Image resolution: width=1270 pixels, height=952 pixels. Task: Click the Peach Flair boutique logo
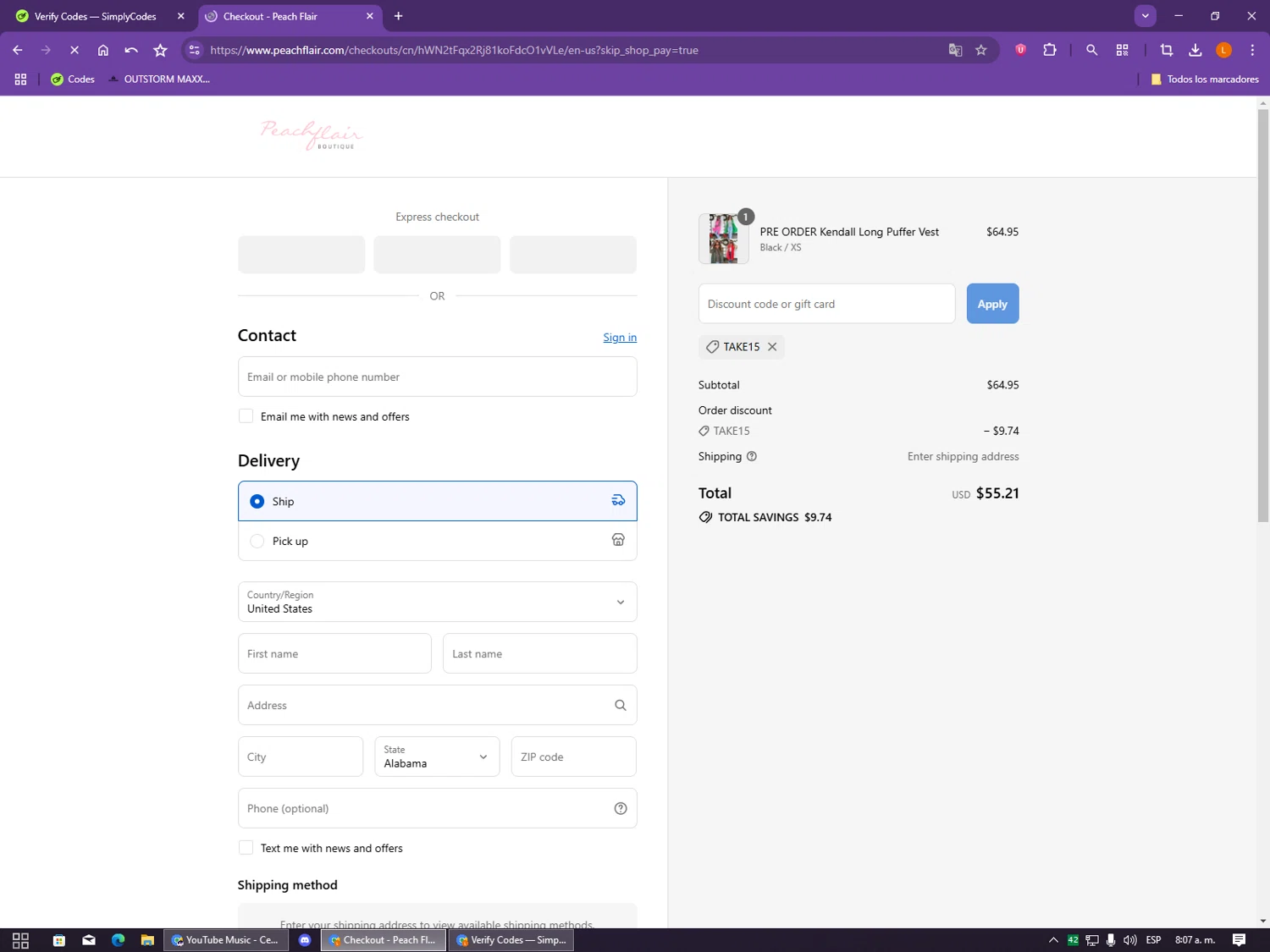tap(311, 135)
